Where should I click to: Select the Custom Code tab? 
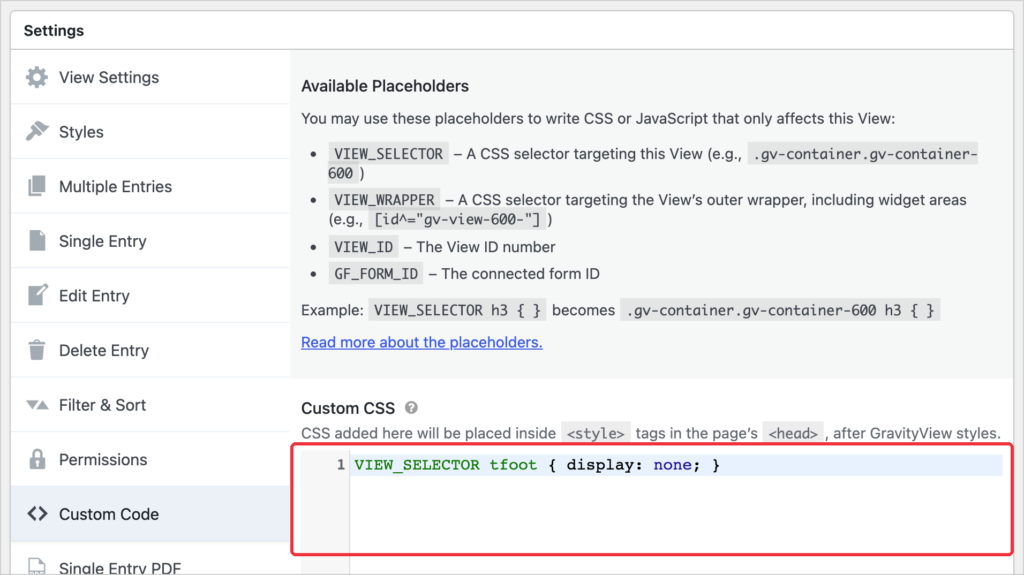point(150,514)
